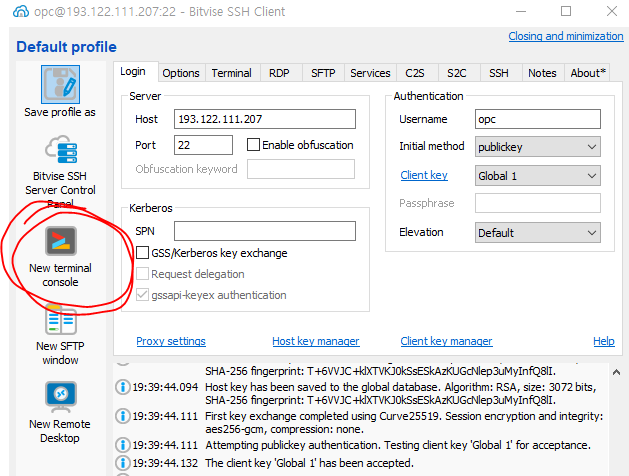
Task: Toggle gssapi-keyex authentication checkbox
Action: (142, 295)
